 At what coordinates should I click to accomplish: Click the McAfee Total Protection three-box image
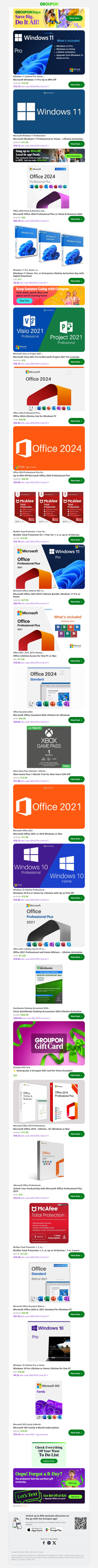tap(49, 508)
